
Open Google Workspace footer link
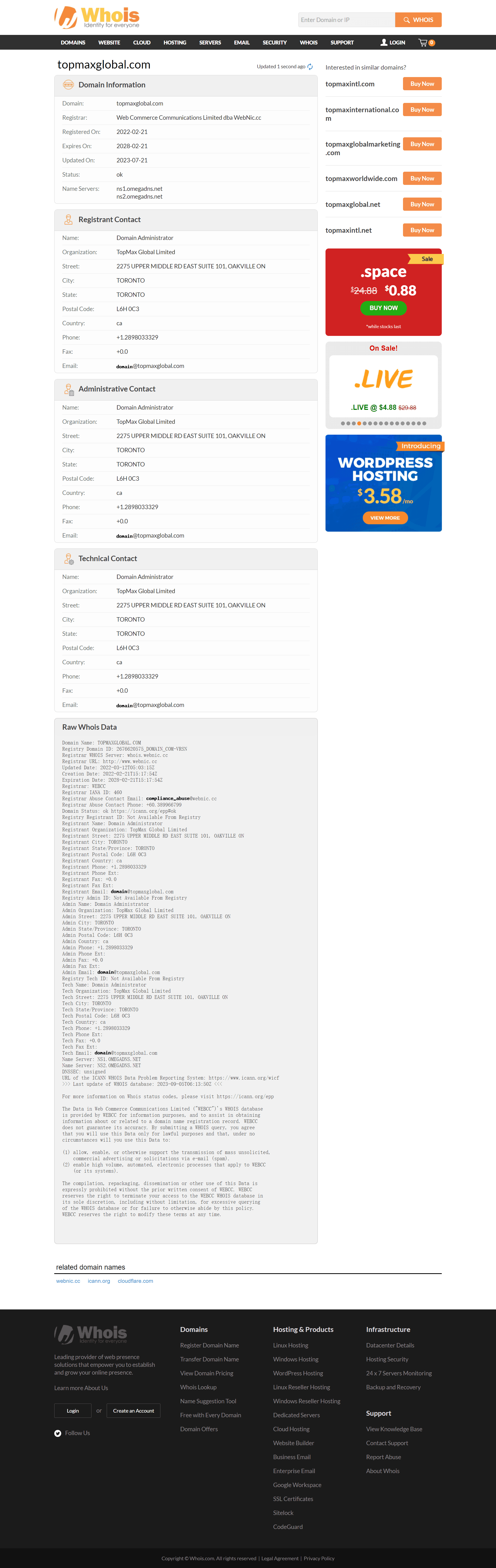coord(297,1485)
